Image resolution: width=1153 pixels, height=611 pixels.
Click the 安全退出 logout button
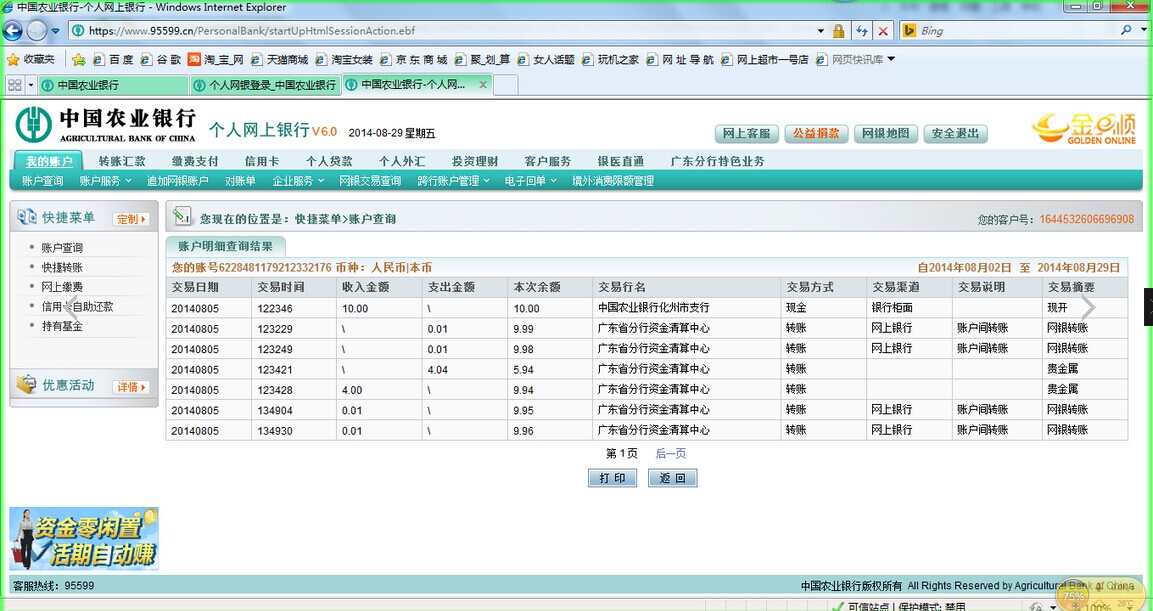(955, 134)
